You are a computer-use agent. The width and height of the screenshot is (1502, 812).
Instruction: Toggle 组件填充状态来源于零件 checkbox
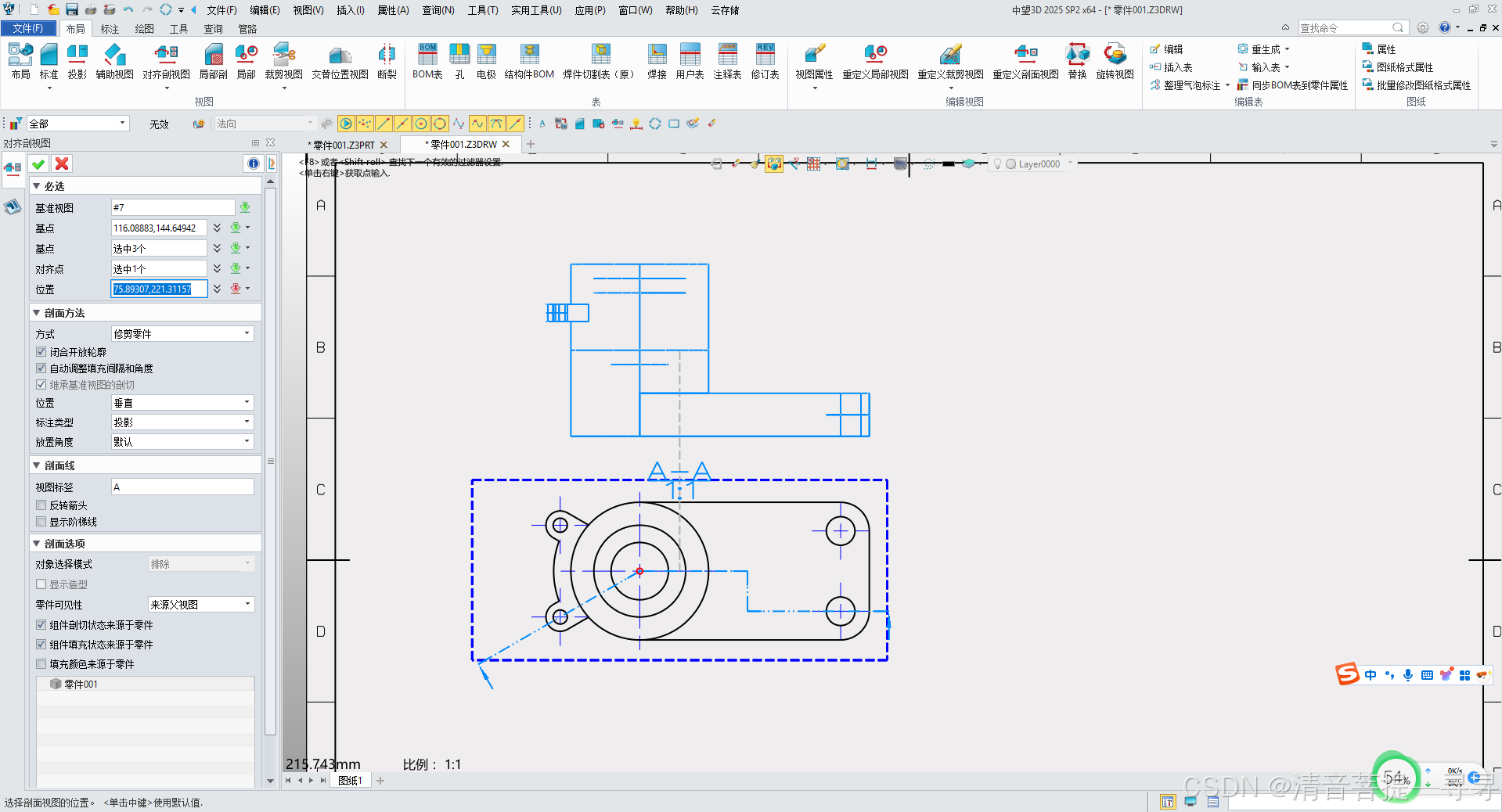point(41,645)
